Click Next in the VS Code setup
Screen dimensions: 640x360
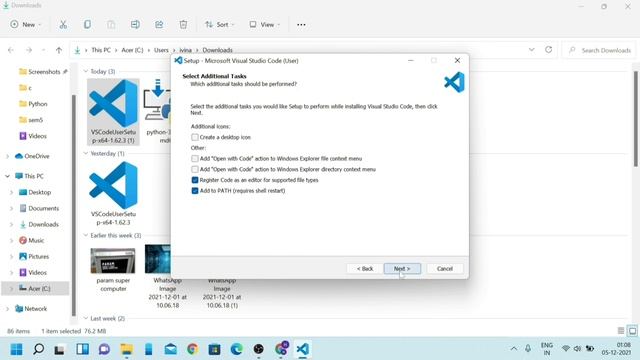point(402,269)
